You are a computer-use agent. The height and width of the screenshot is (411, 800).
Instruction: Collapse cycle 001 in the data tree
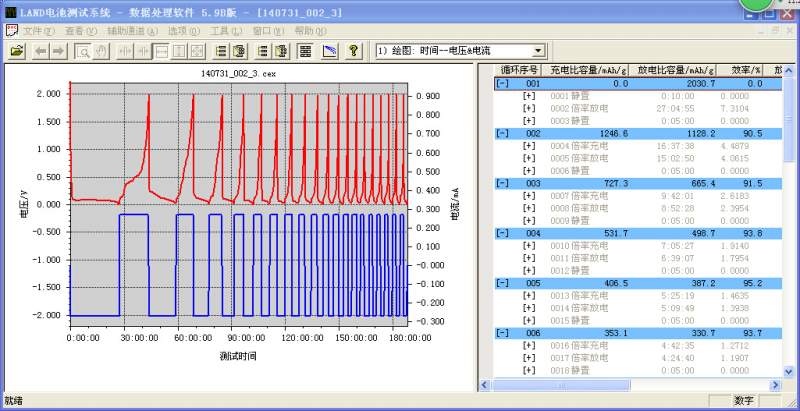[503, 84]
